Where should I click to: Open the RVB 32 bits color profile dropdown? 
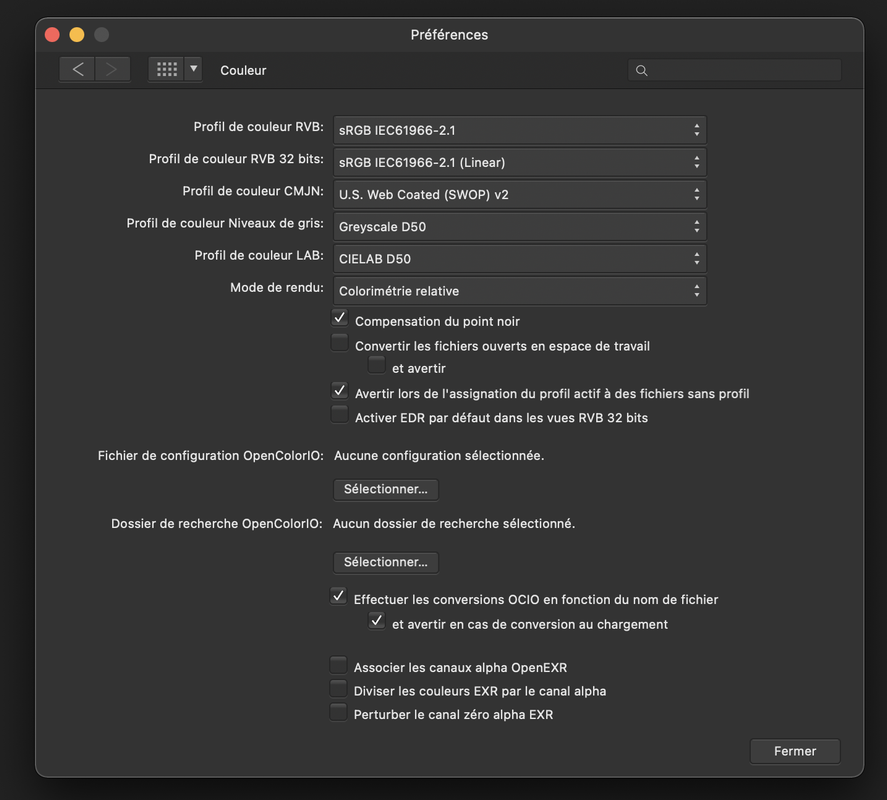[x=519, y=162]
